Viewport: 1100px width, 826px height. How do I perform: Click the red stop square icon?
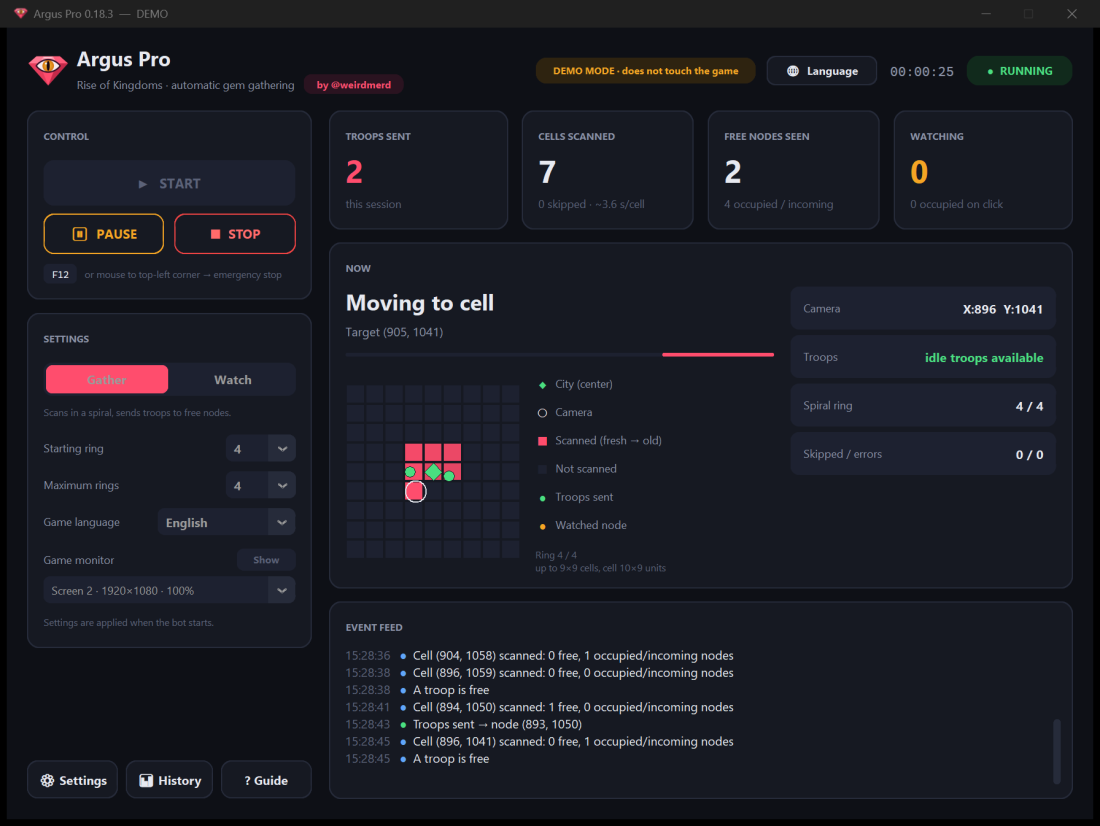coord(215,234)
